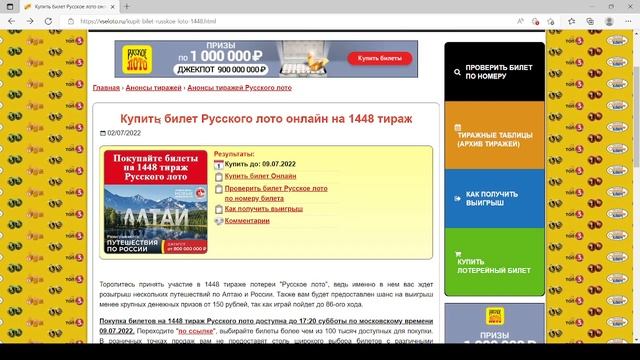
Task: Open a new browser tab
Action: pyautogui.click(x=127, y=7)
